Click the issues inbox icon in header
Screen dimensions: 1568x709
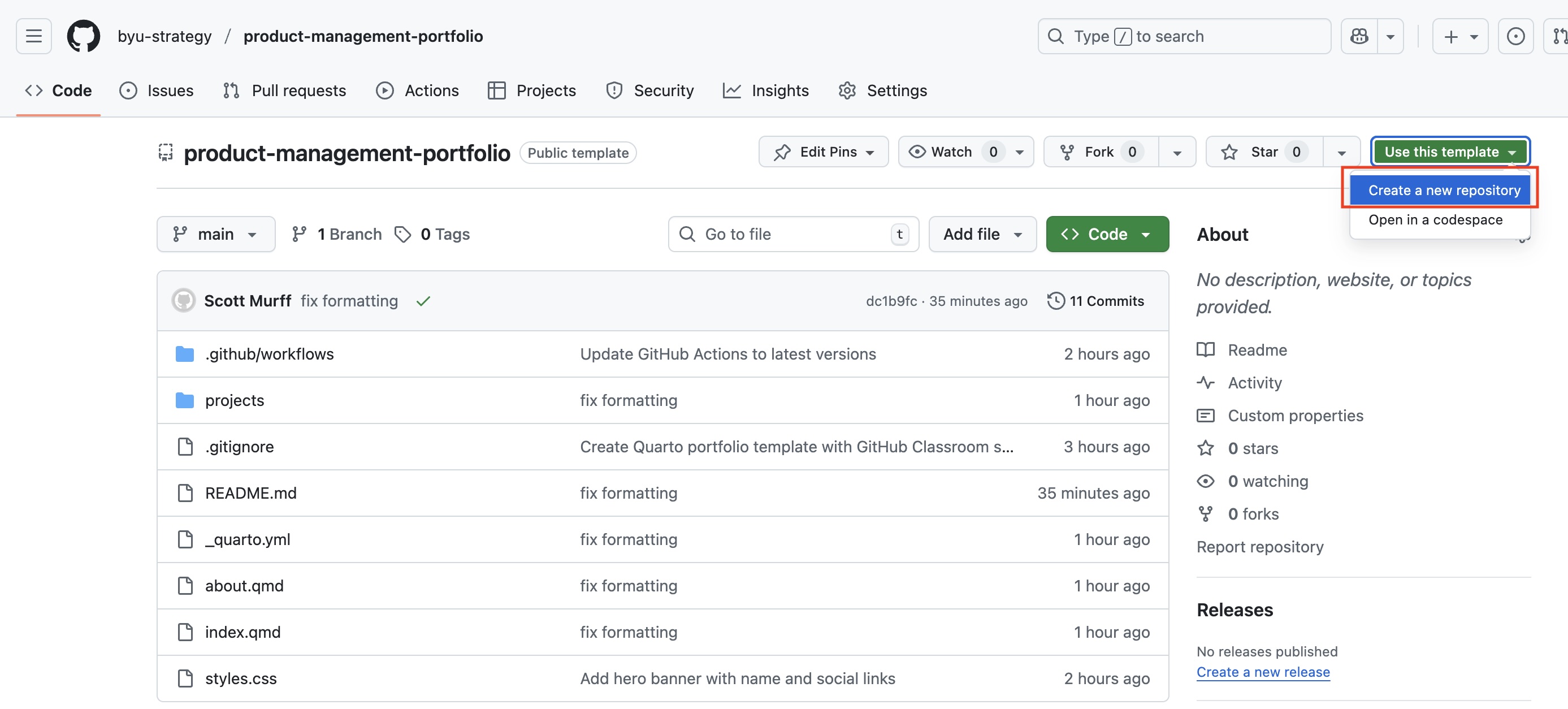tap(1515, 36)
